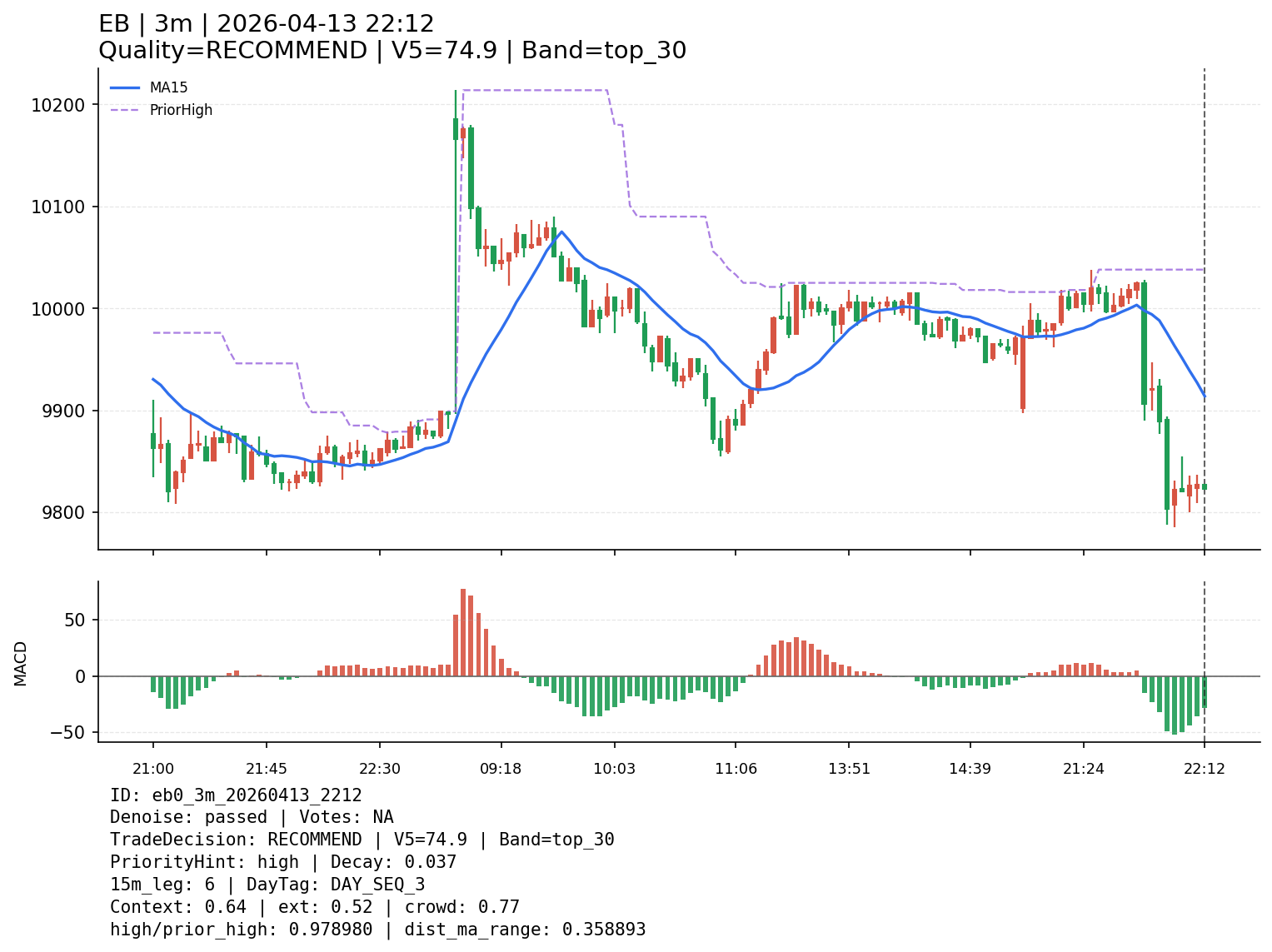Click the PriorHigh dashed purple legend swatch
This screenshot has width=1272, height=952.
coord(125,110)
